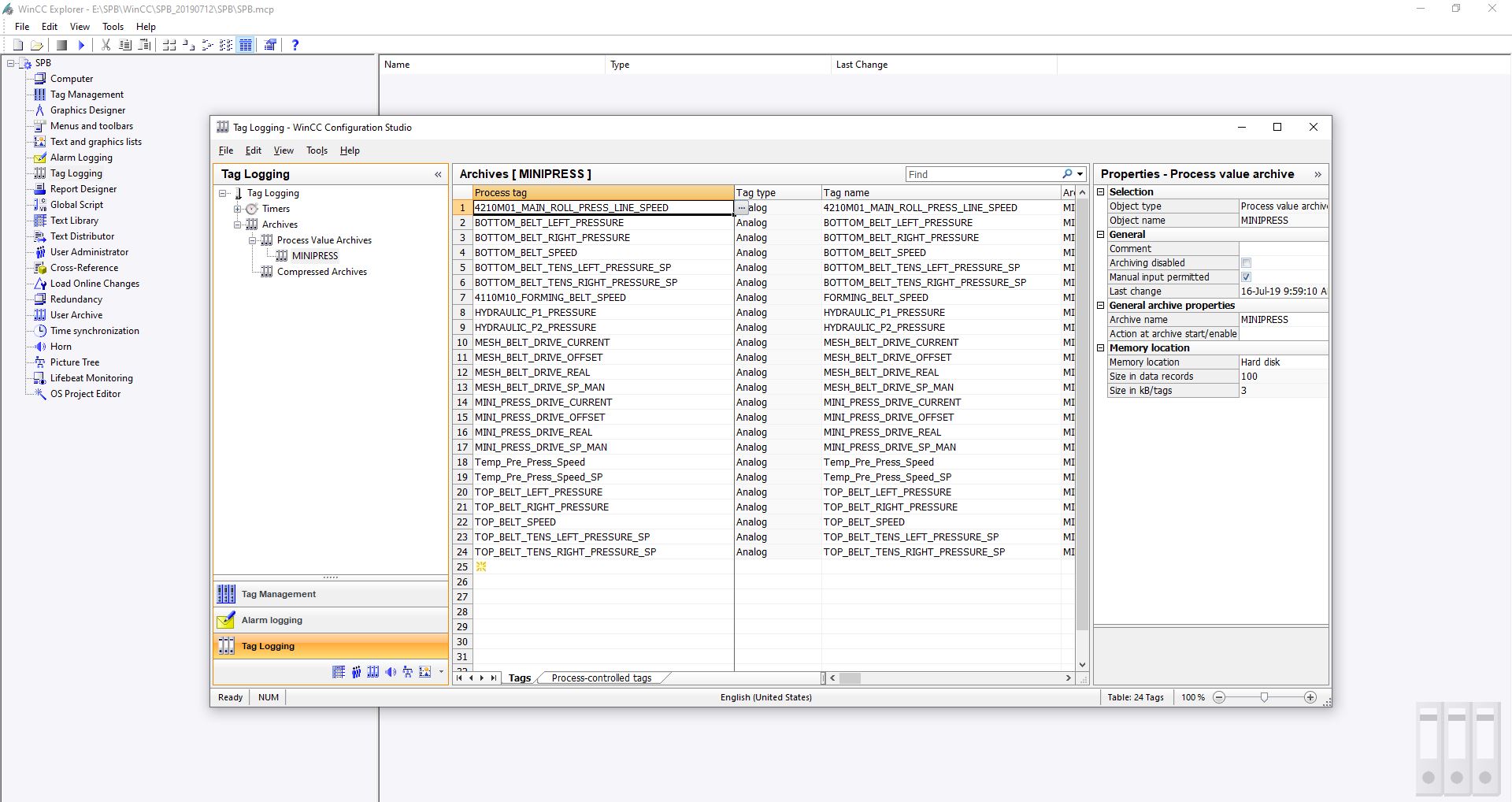The width and height of the screenshot is (1512, 802).
Task: Click the Cut scissors toolbar icon
Action: coord(106,45)
